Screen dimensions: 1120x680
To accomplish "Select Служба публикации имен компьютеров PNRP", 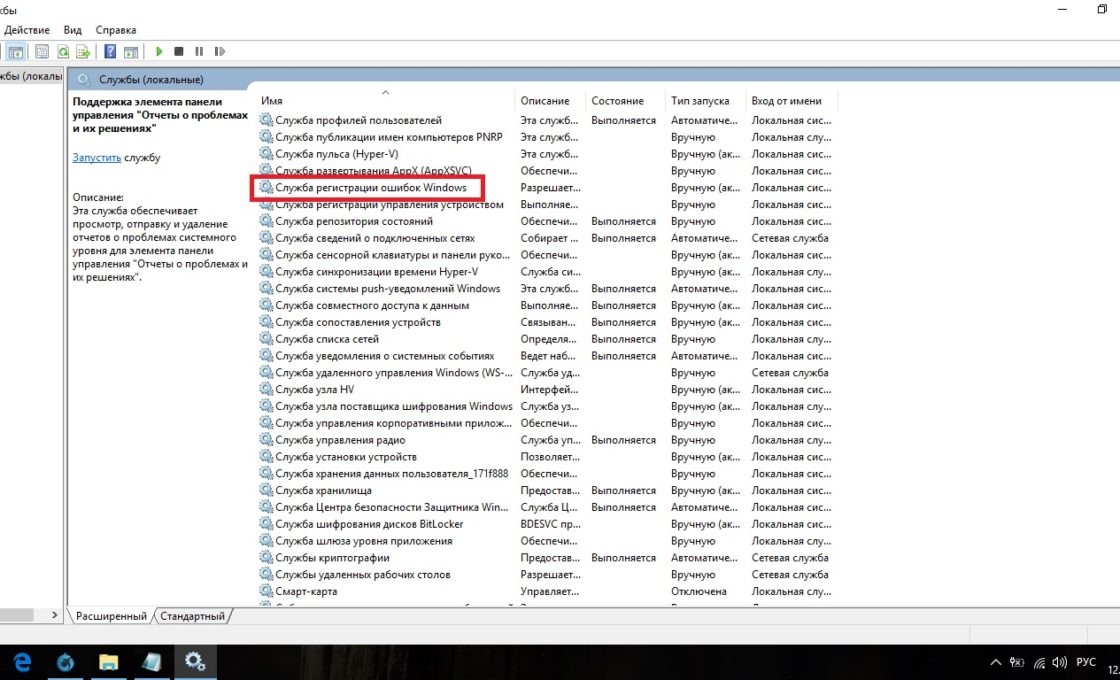I will coord(389,136).
